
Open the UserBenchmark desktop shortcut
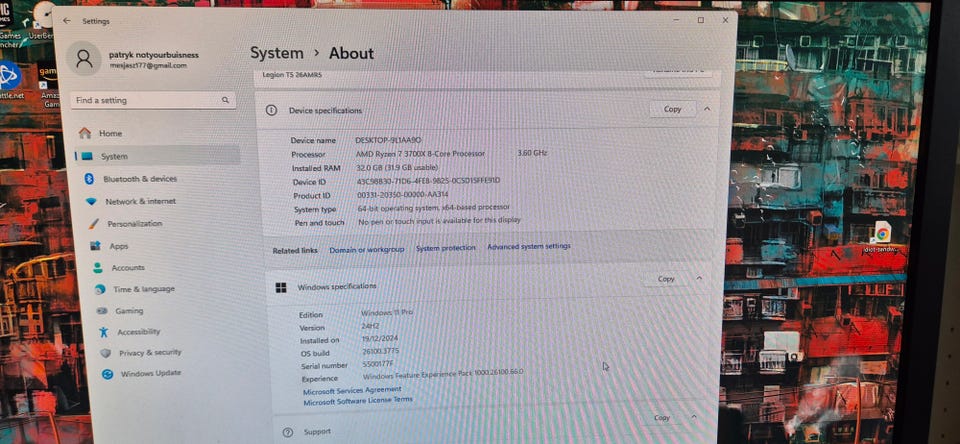[43, 19]
